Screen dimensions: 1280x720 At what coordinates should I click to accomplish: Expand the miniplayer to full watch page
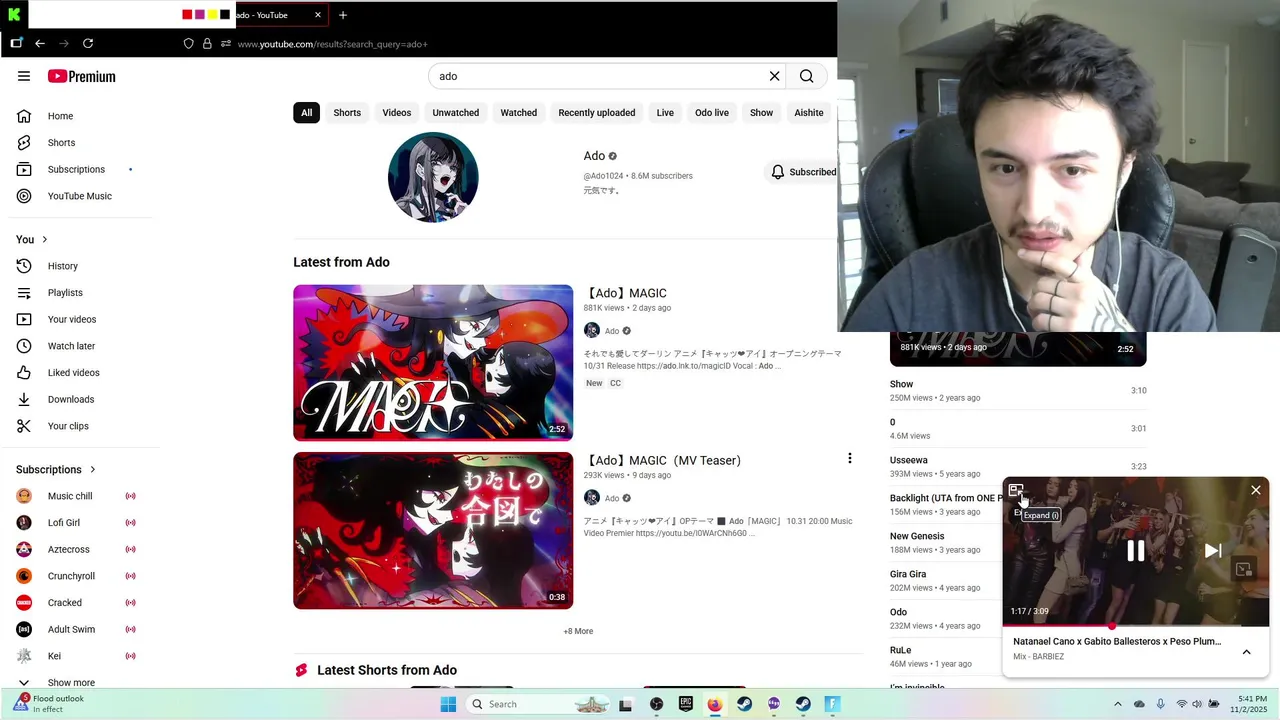pyautogui.click(x=1016, y=490)
